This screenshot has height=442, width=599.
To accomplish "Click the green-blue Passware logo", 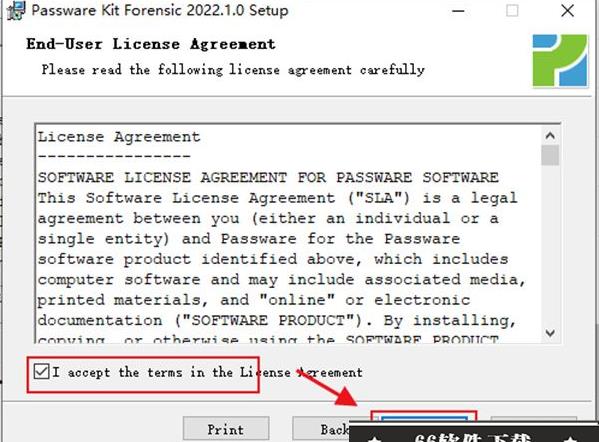I will [x=560, y=61].
